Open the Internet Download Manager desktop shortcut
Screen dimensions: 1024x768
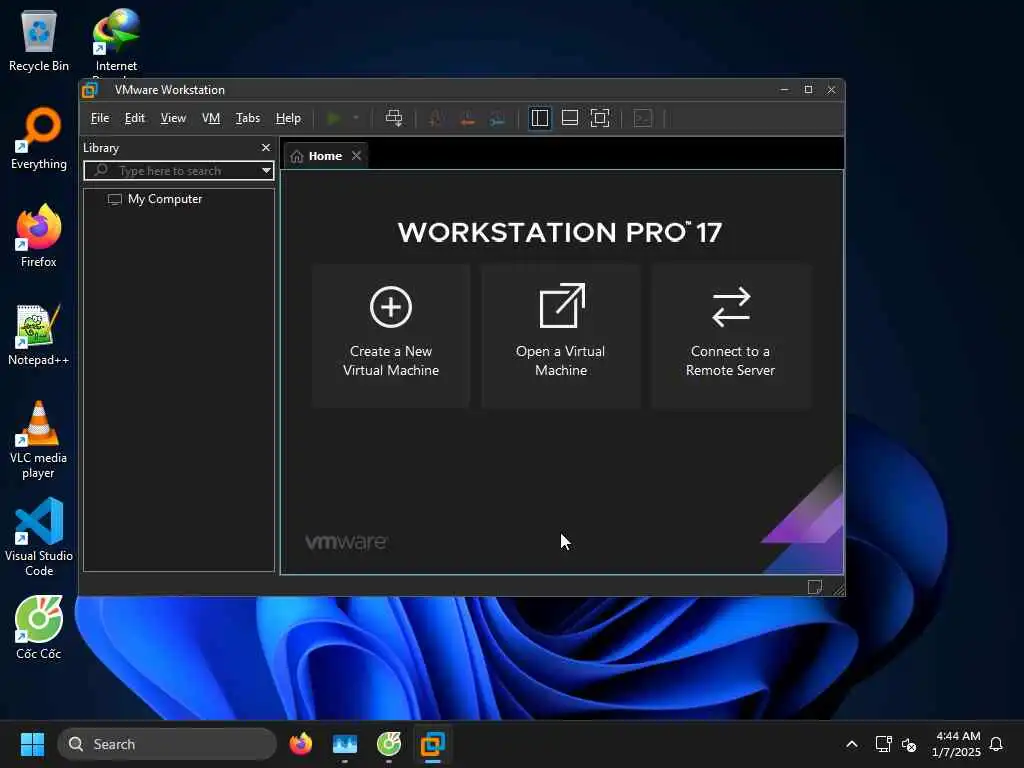click(116, 40)
